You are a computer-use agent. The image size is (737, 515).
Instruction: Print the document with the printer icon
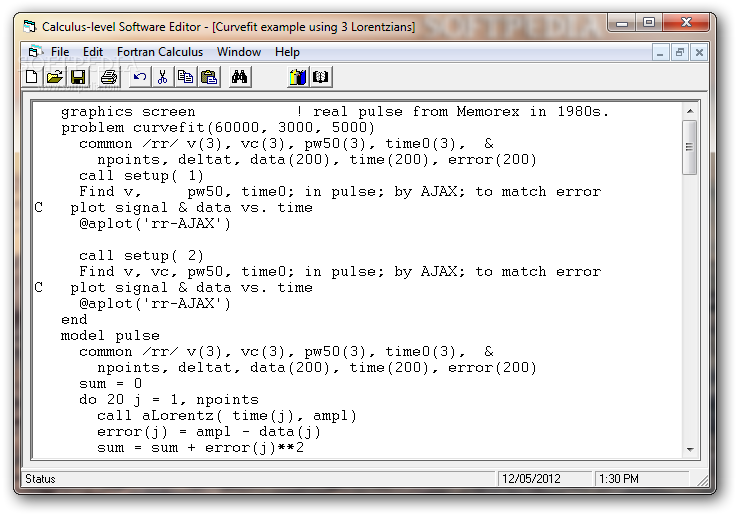pos(109,77)
